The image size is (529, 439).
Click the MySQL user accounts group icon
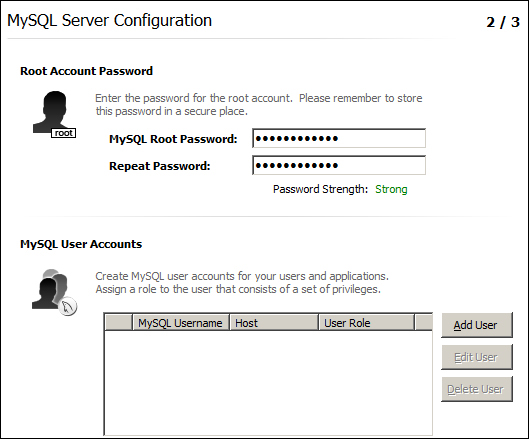[54, 292]
